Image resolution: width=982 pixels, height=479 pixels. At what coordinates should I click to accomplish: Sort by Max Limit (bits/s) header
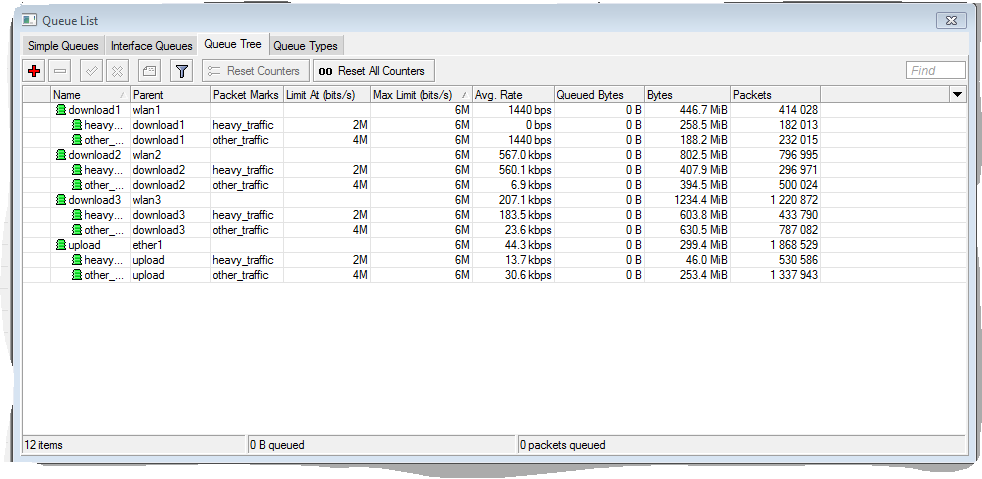pyautogui.click(x=421, y=95)
